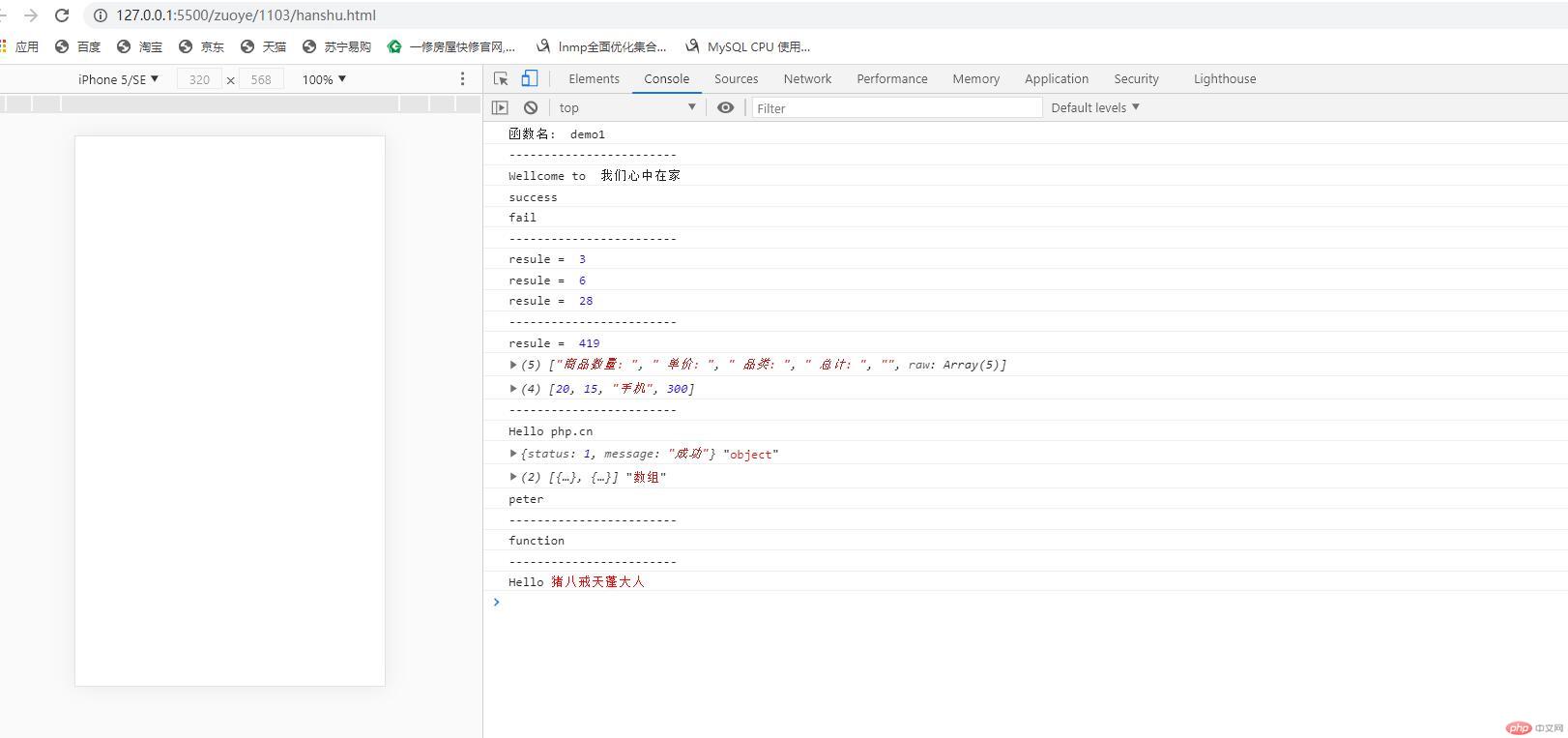Viewport: 1568px width, 738px height.
Task: Open device toolbar more options menu
Action: (462, 79)
